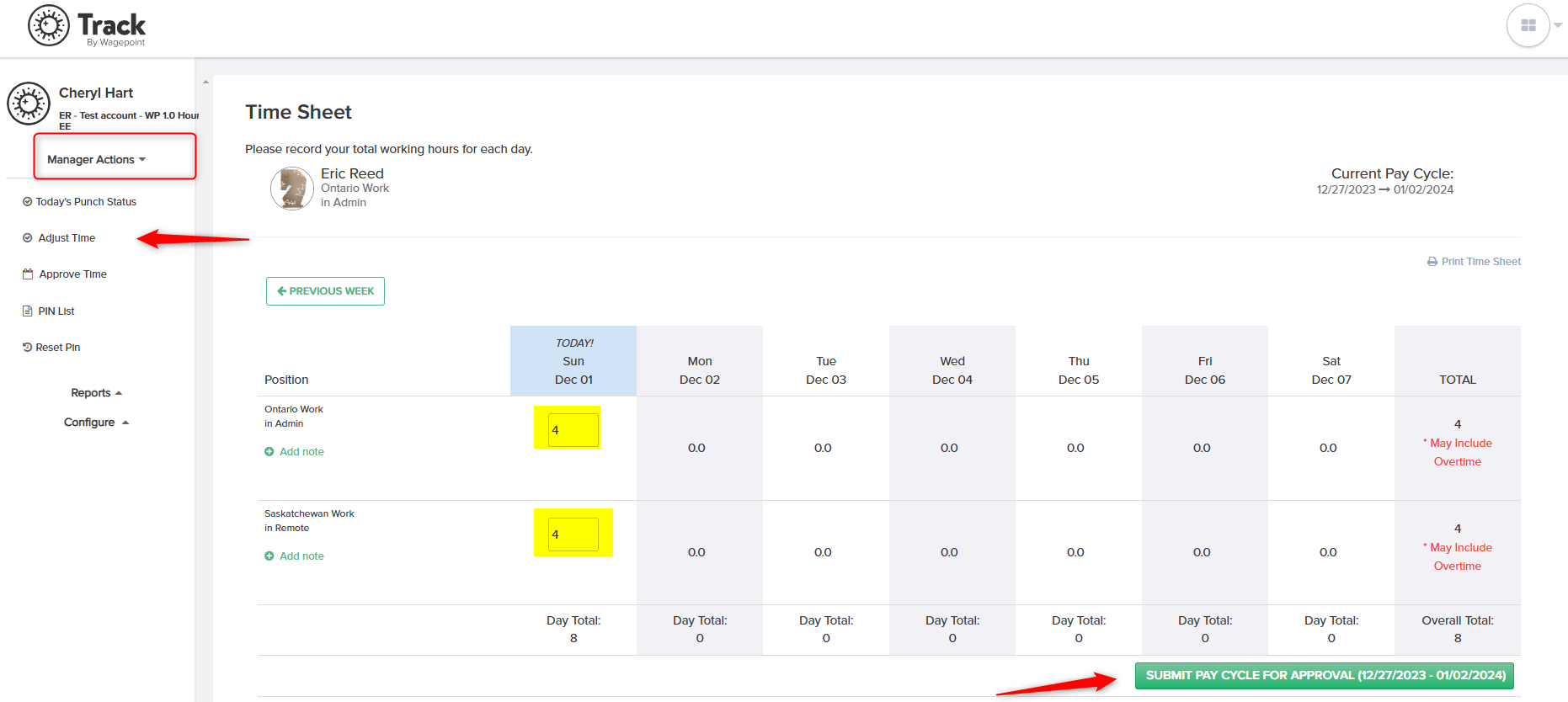
Task: Submit pay cycle for approval
Action: [1325, 676]
